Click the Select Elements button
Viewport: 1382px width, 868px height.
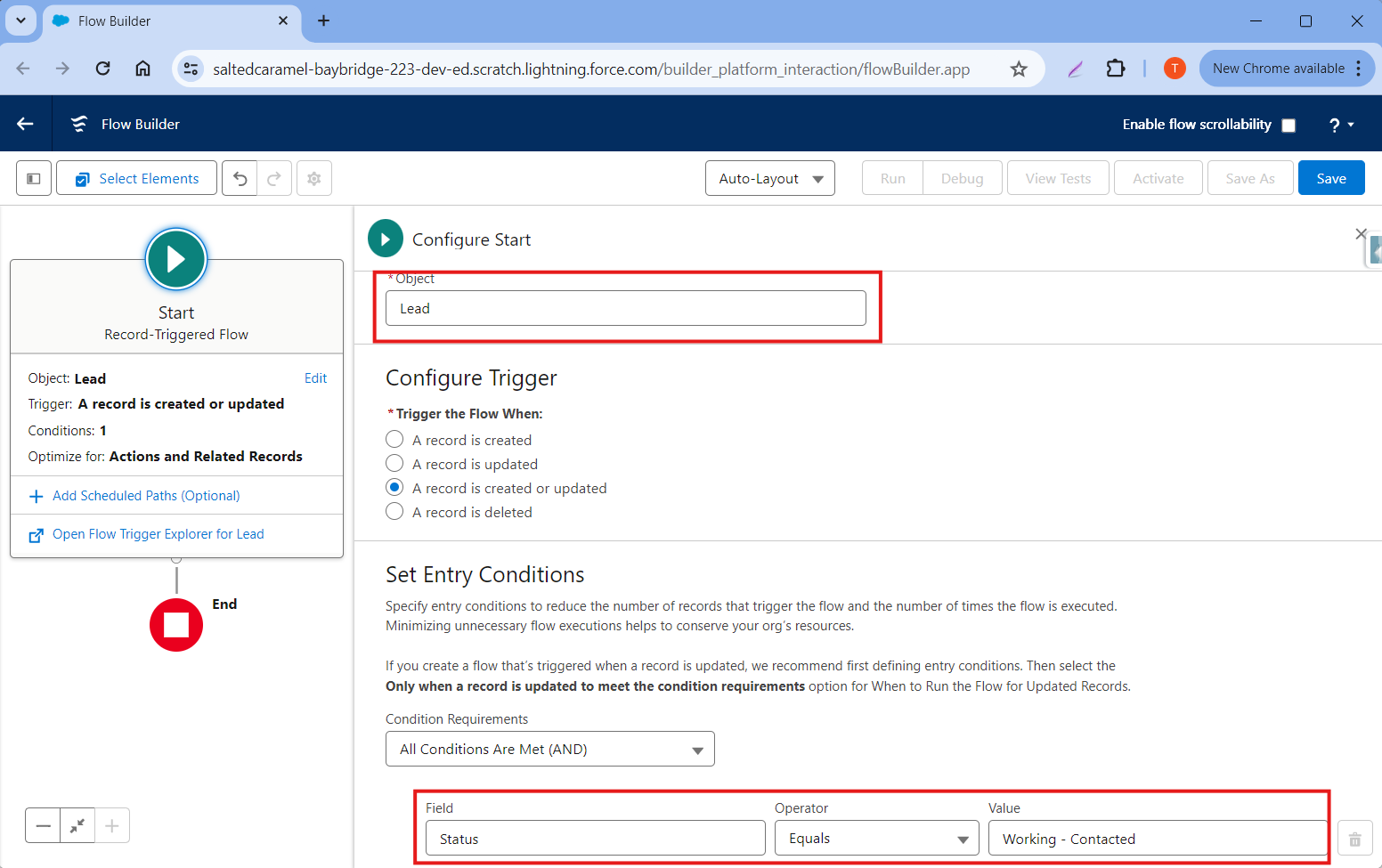136,178
